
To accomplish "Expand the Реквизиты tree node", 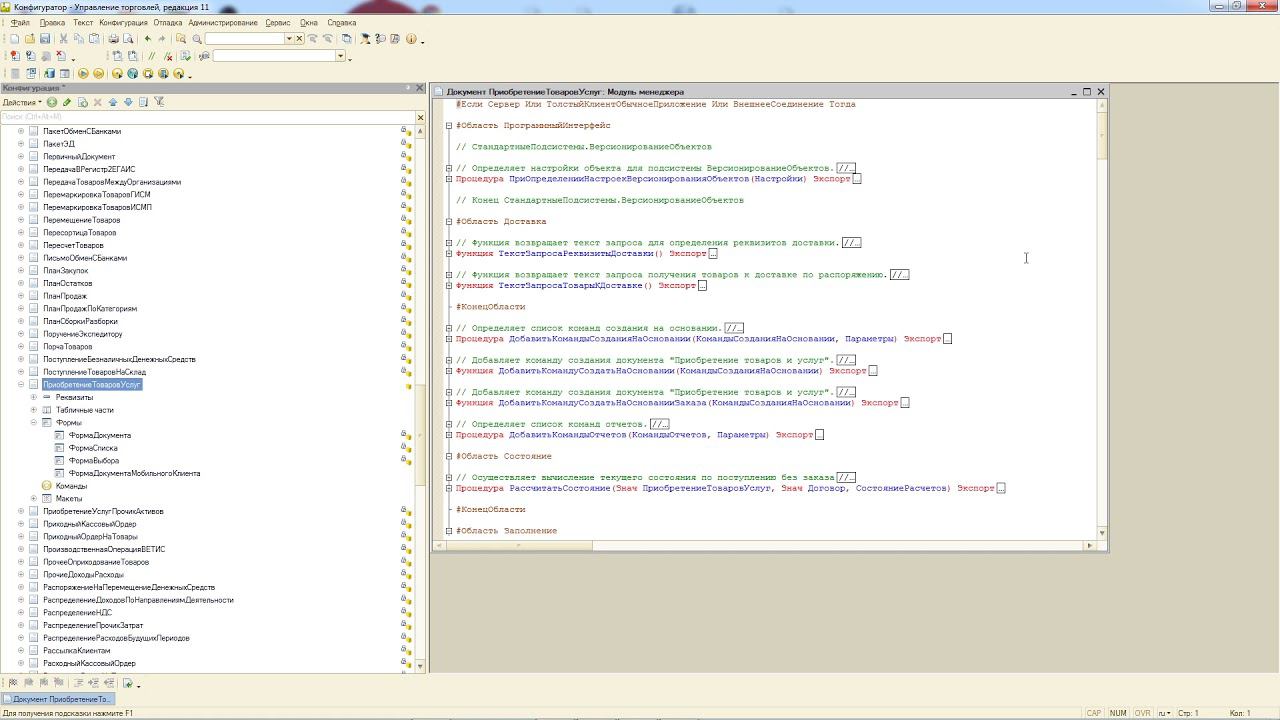I will [x=33, y=397].
